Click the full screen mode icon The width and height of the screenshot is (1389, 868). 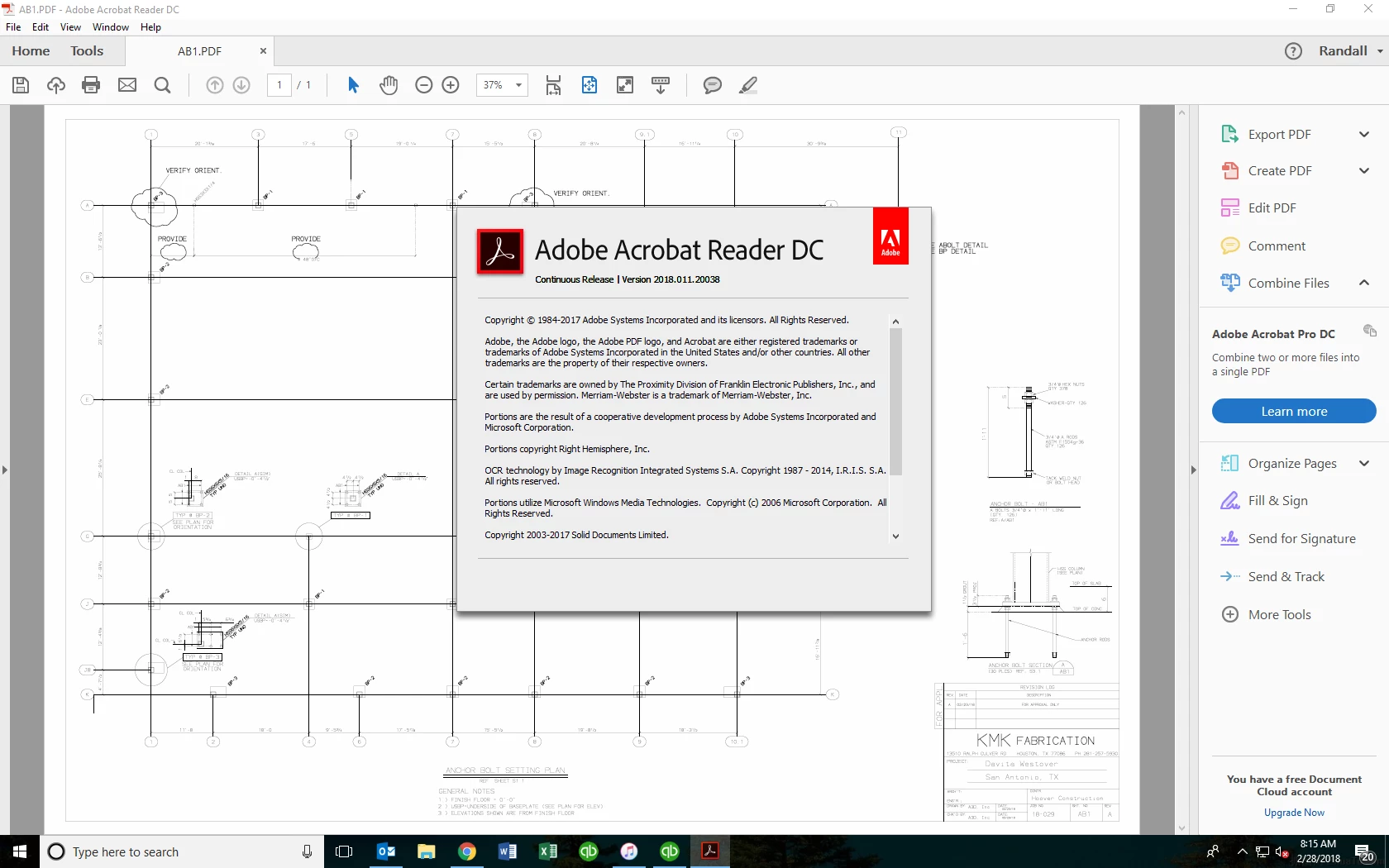(x=625, y=85)
